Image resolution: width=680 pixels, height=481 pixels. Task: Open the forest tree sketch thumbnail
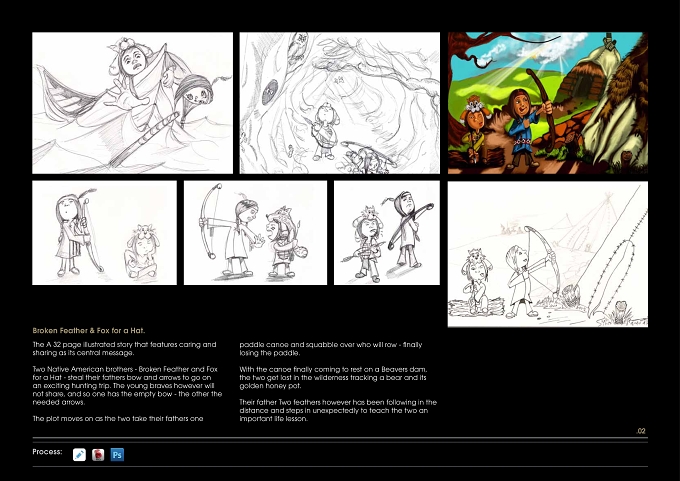tap(340, 103)
